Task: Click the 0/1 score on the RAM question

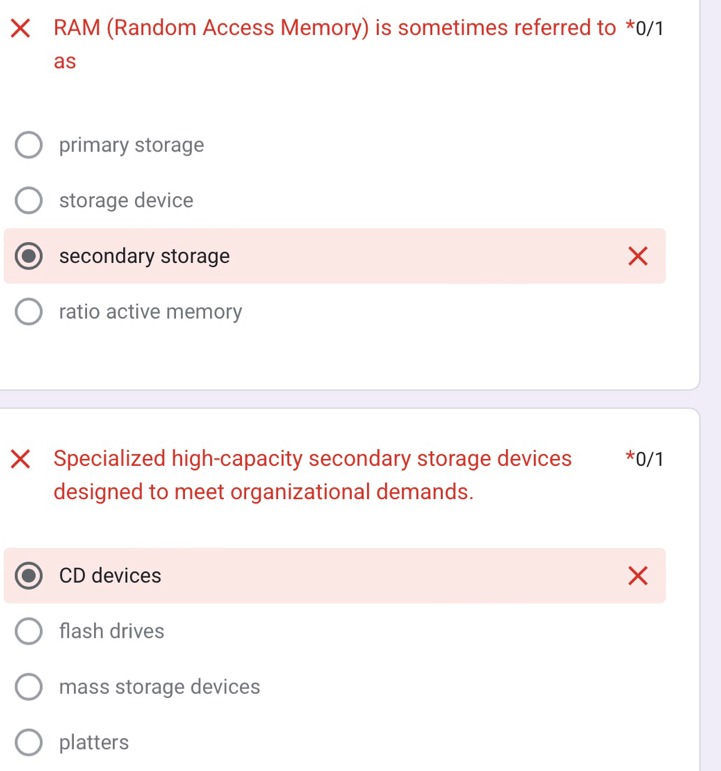Action: point(649,28)
